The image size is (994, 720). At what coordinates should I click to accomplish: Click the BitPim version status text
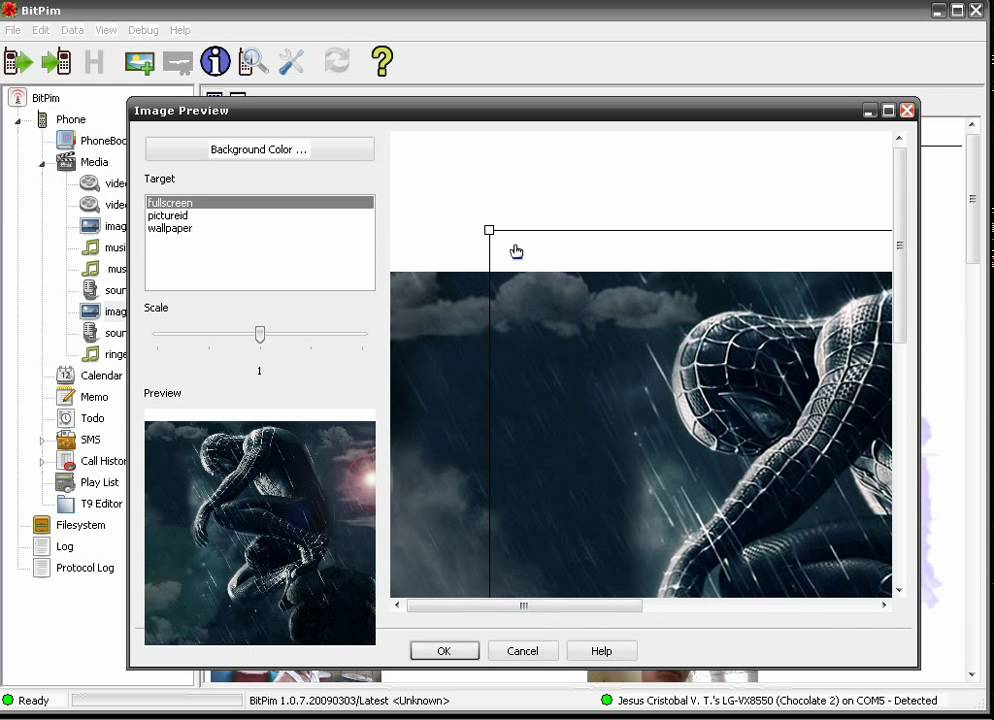click(x=349, y=700)
